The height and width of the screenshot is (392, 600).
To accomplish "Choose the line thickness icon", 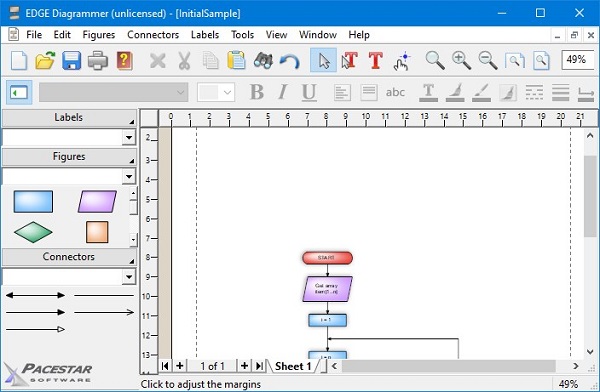I will coord(560,93).
